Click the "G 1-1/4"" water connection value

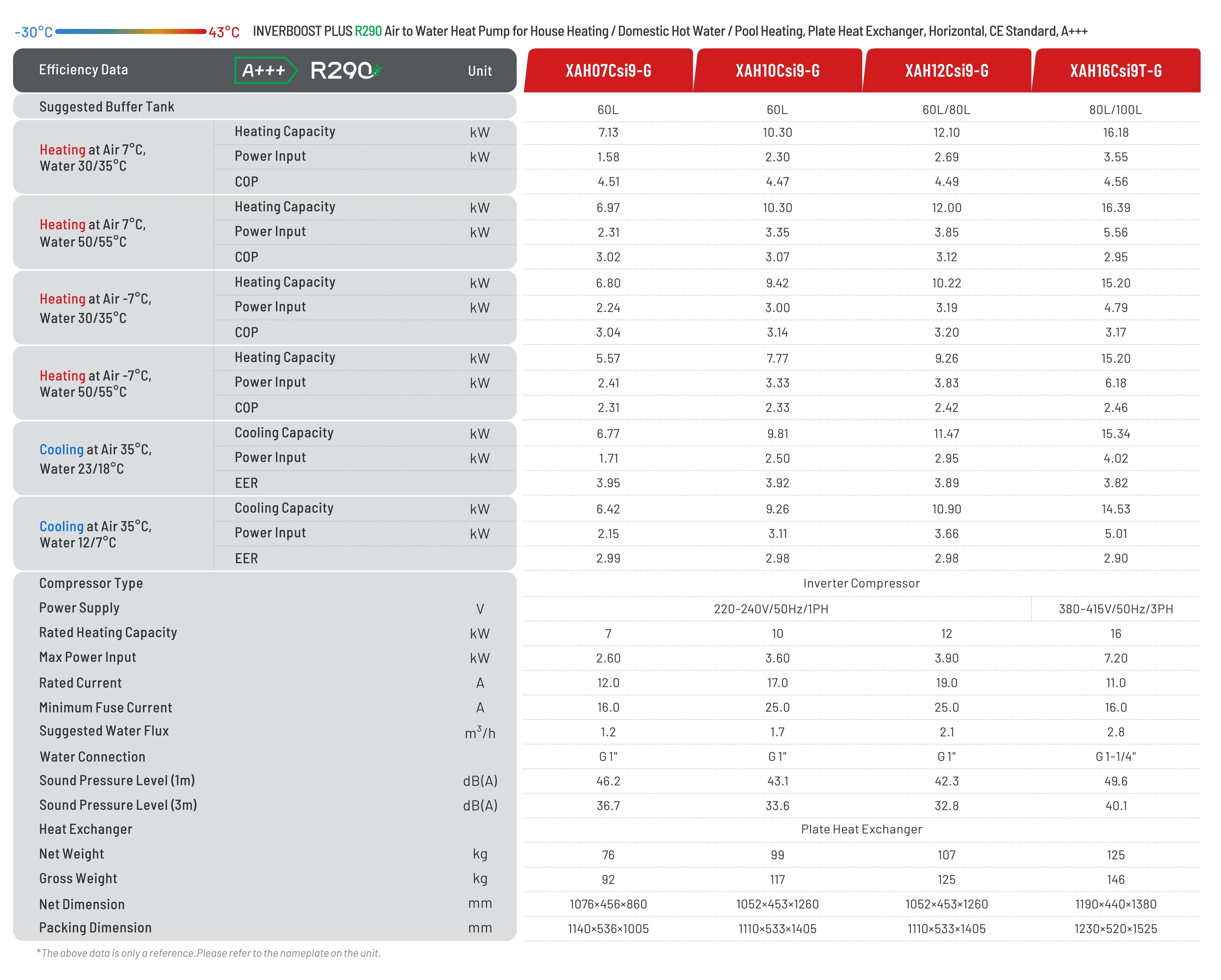[x=1116, y=757]
